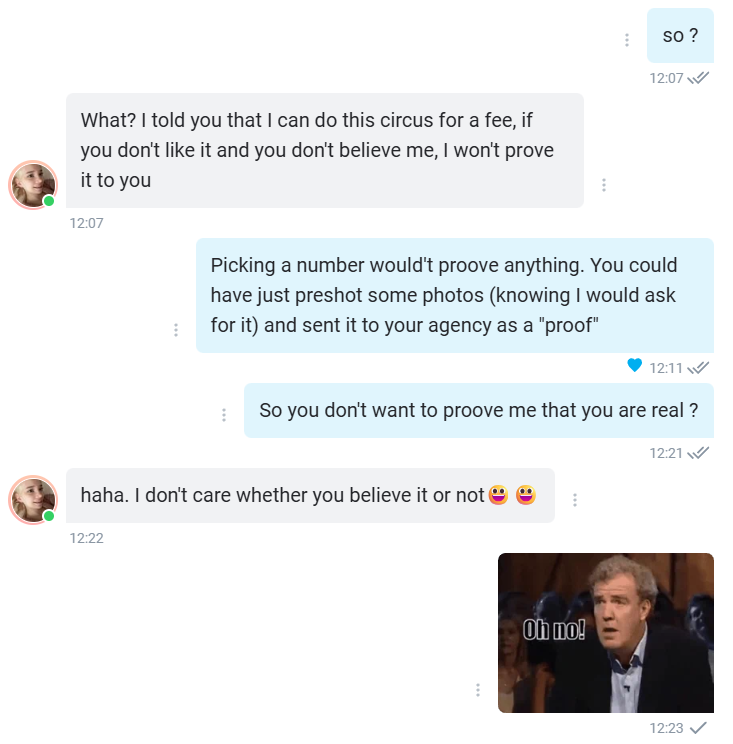Open options menu beside the "so ?" message
The image size is (733, 744).
pyautogui.click(x=627, y=40)
